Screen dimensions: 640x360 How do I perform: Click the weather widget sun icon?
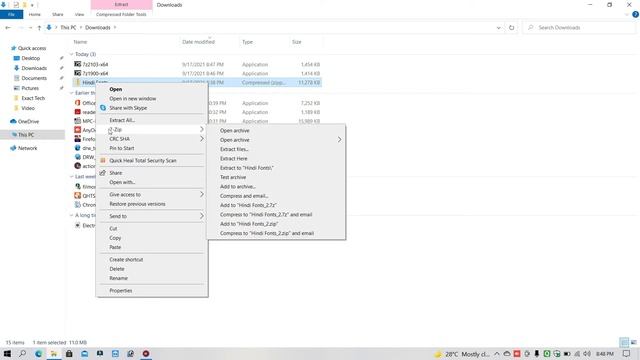(x=438, y=354)
